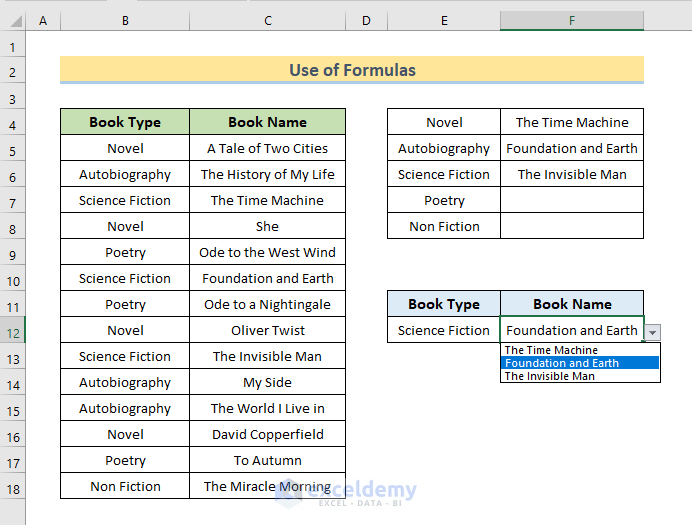
Task: Select 'The Time Machine' cell in F4
Action: [572, 122]
